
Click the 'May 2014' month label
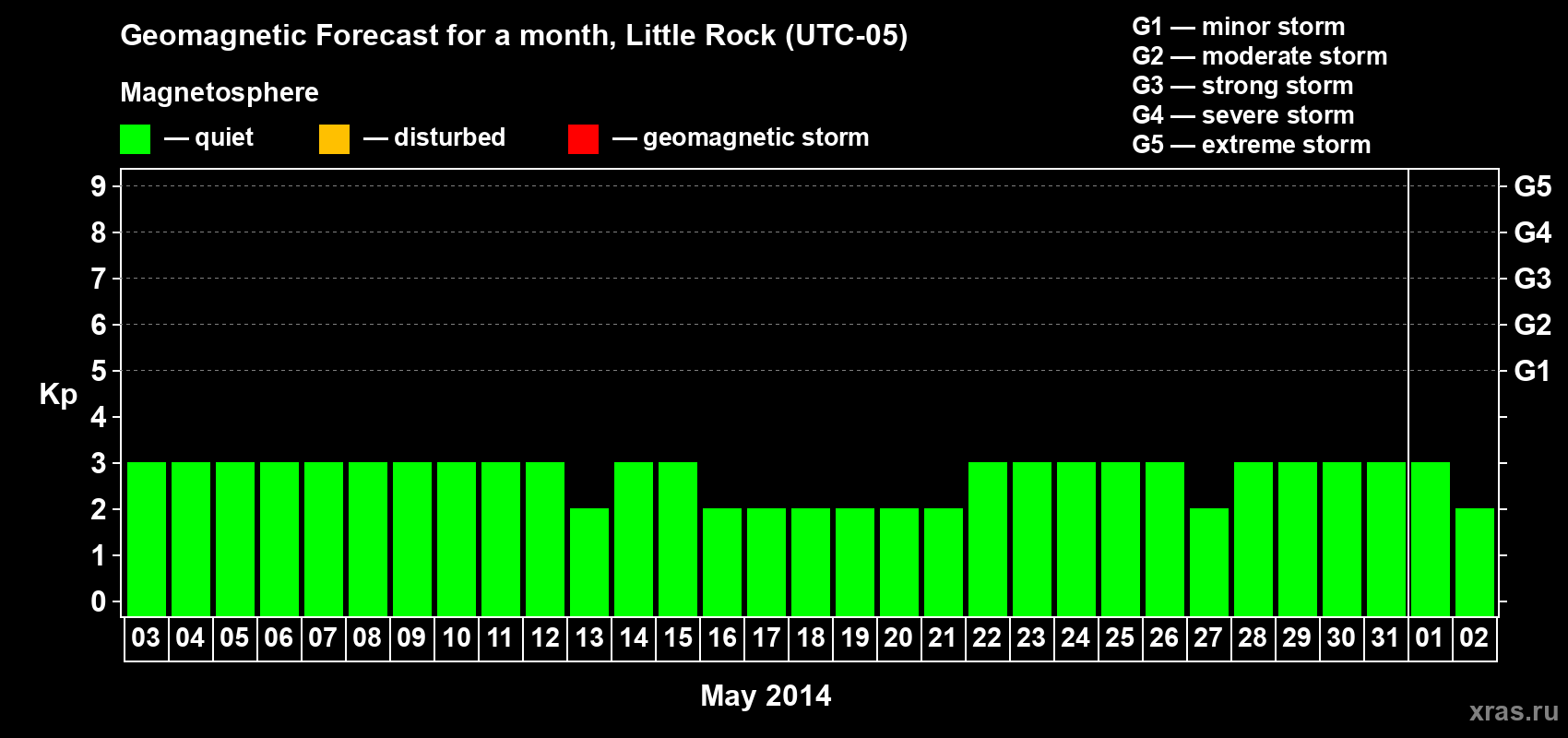tap(766, 696)
